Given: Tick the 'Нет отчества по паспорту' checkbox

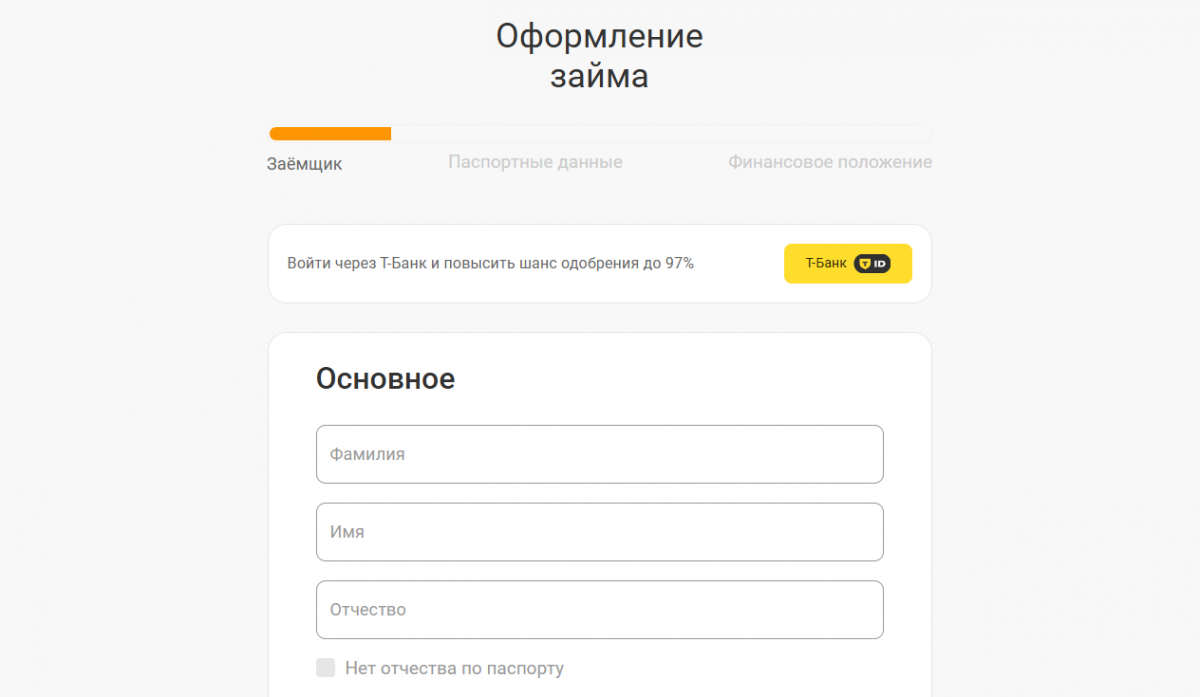Looking at the screenshot, I should pos(325,668).
